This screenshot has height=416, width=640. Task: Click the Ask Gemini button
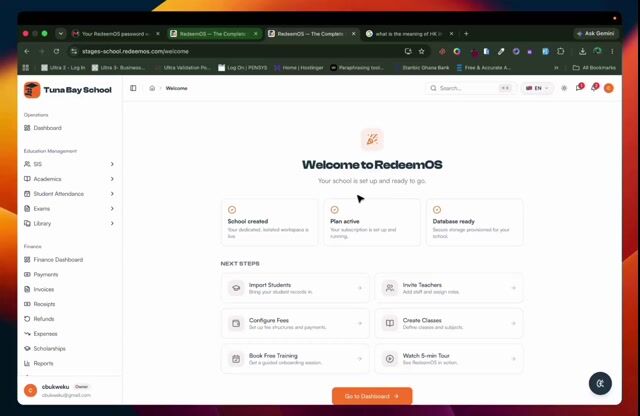tap(596, 33)
